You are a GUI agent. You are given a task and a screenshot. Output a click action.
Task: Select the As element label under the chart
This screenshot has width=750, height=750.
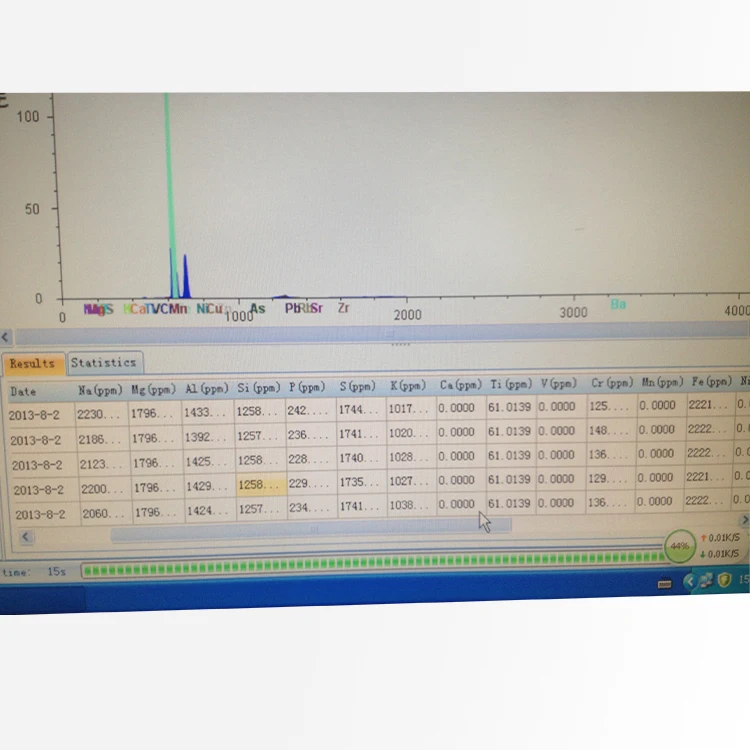tap(257, 309)
